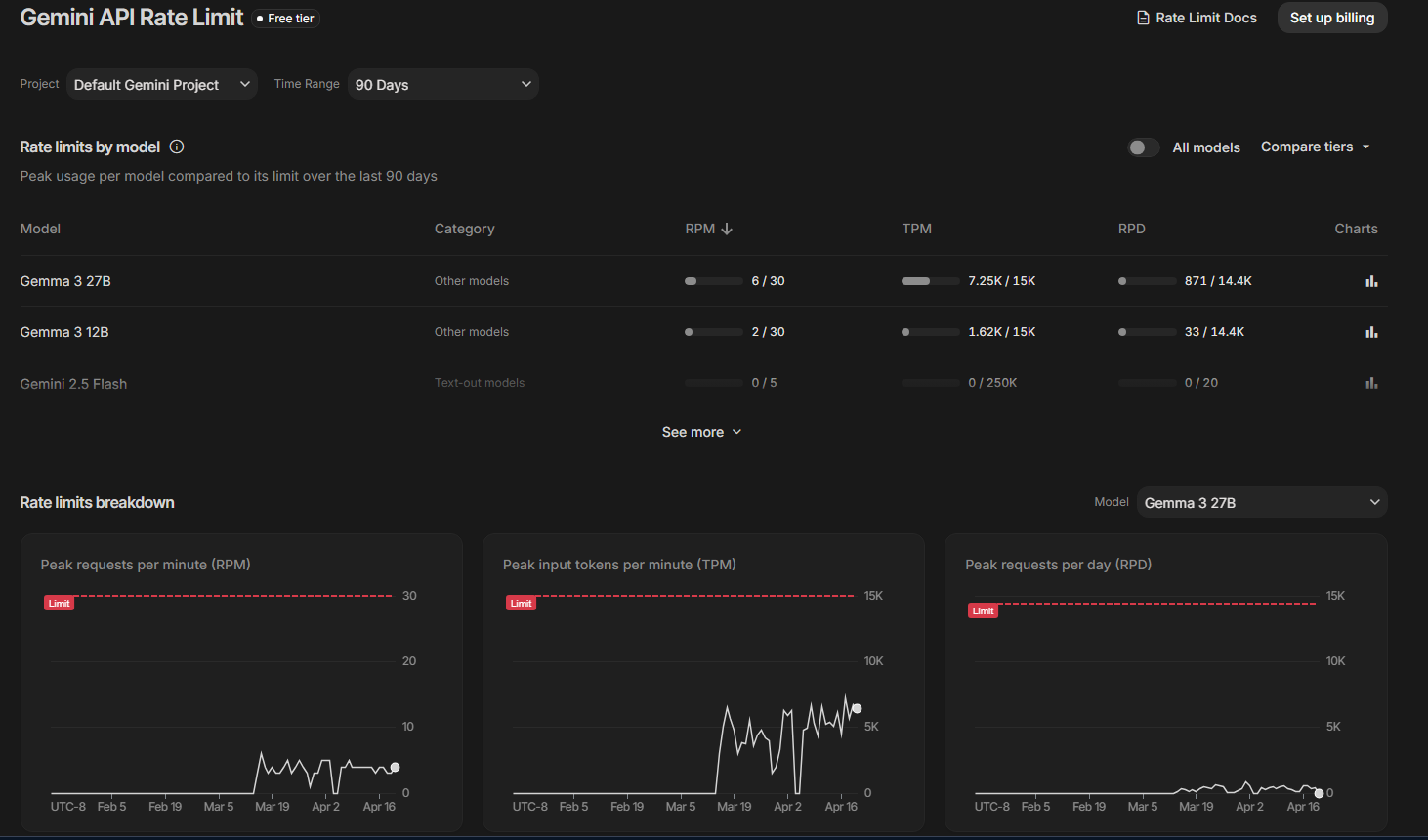Open the Model dropdown showing Gemma 3 27B

(1262, 503)
